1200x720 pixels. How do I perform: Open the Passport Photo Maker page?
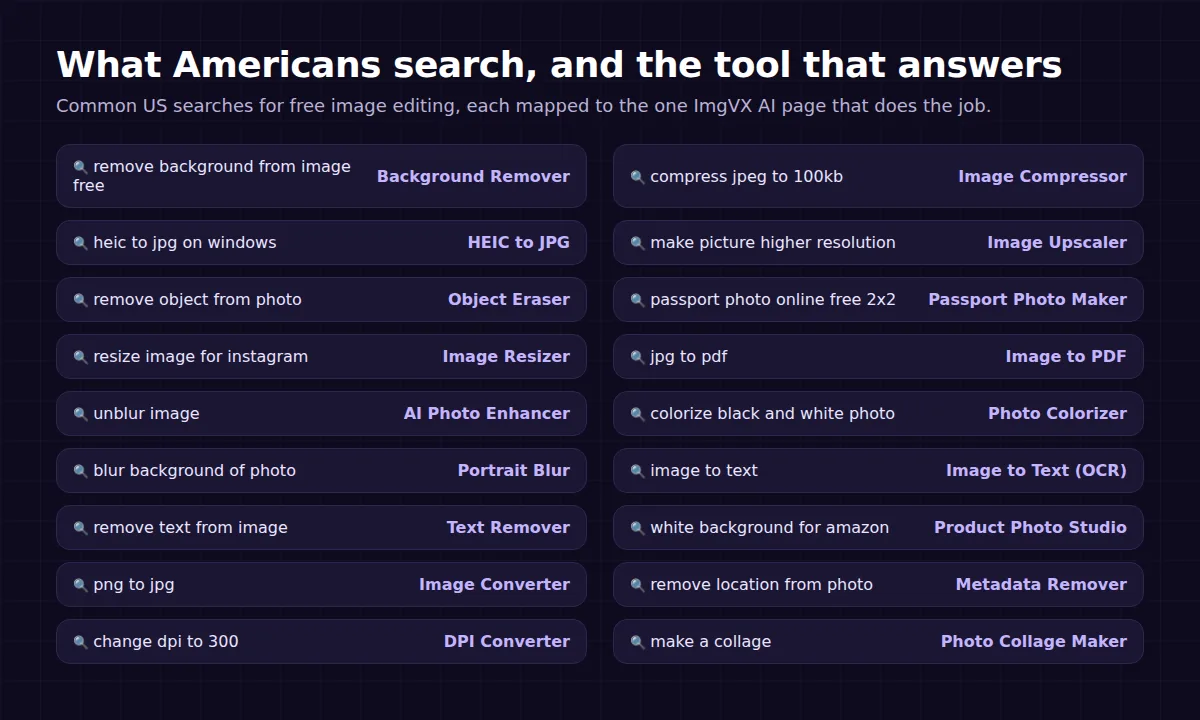click(x=1027, y=299)
